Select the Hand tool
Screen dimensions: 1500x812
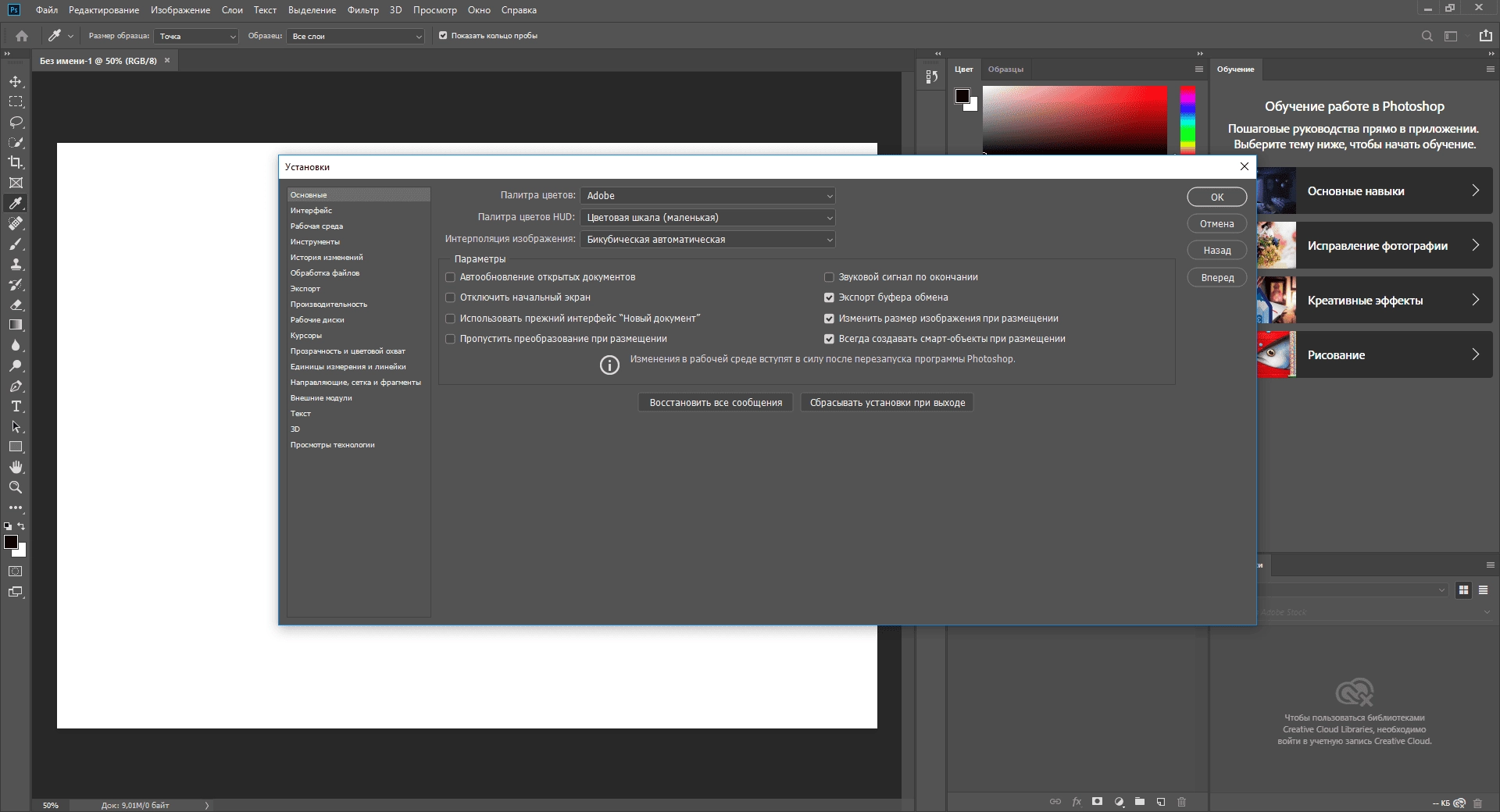point(16,467)
